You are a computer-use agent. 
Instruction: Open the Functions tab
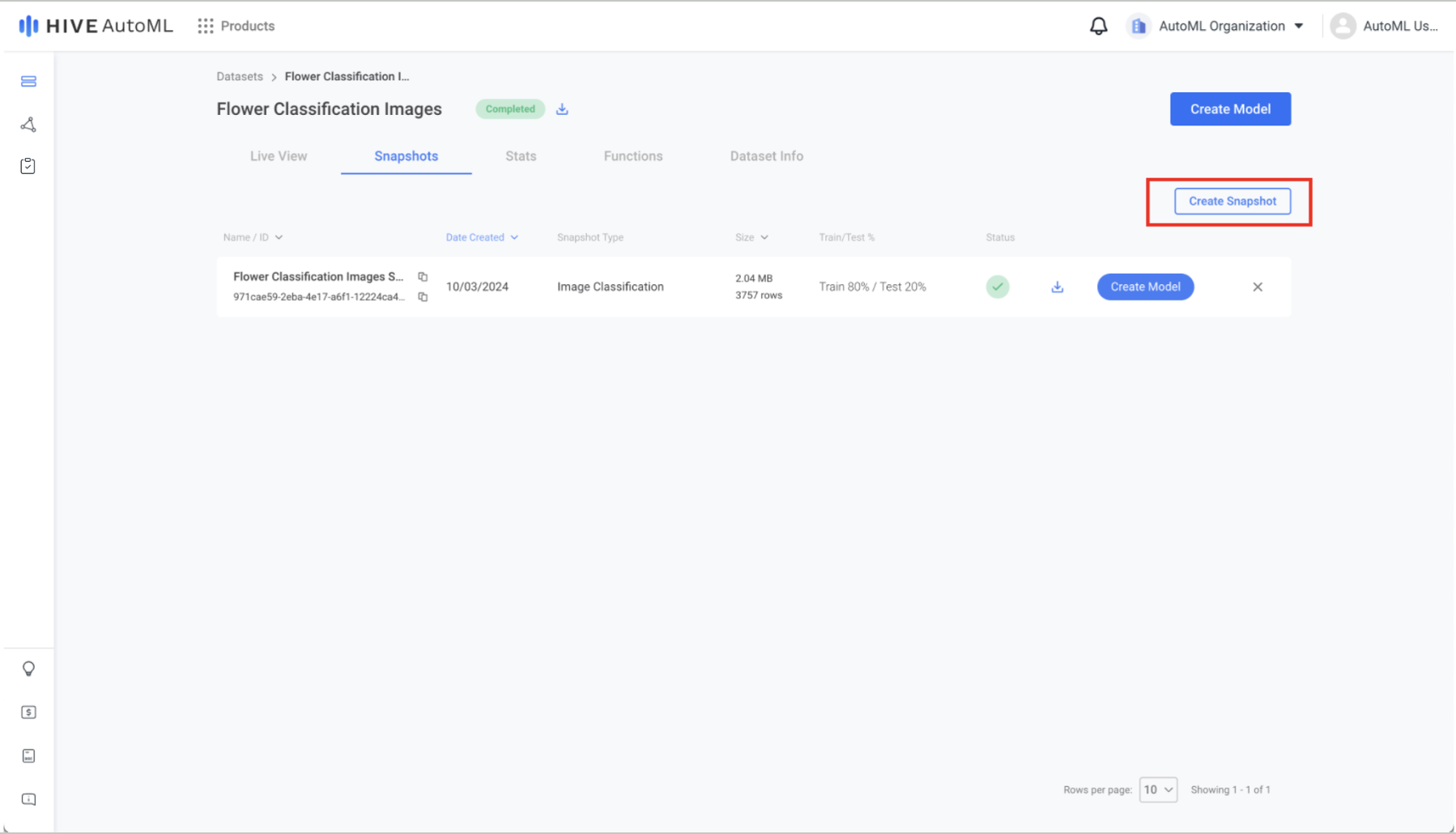(633, 156)
